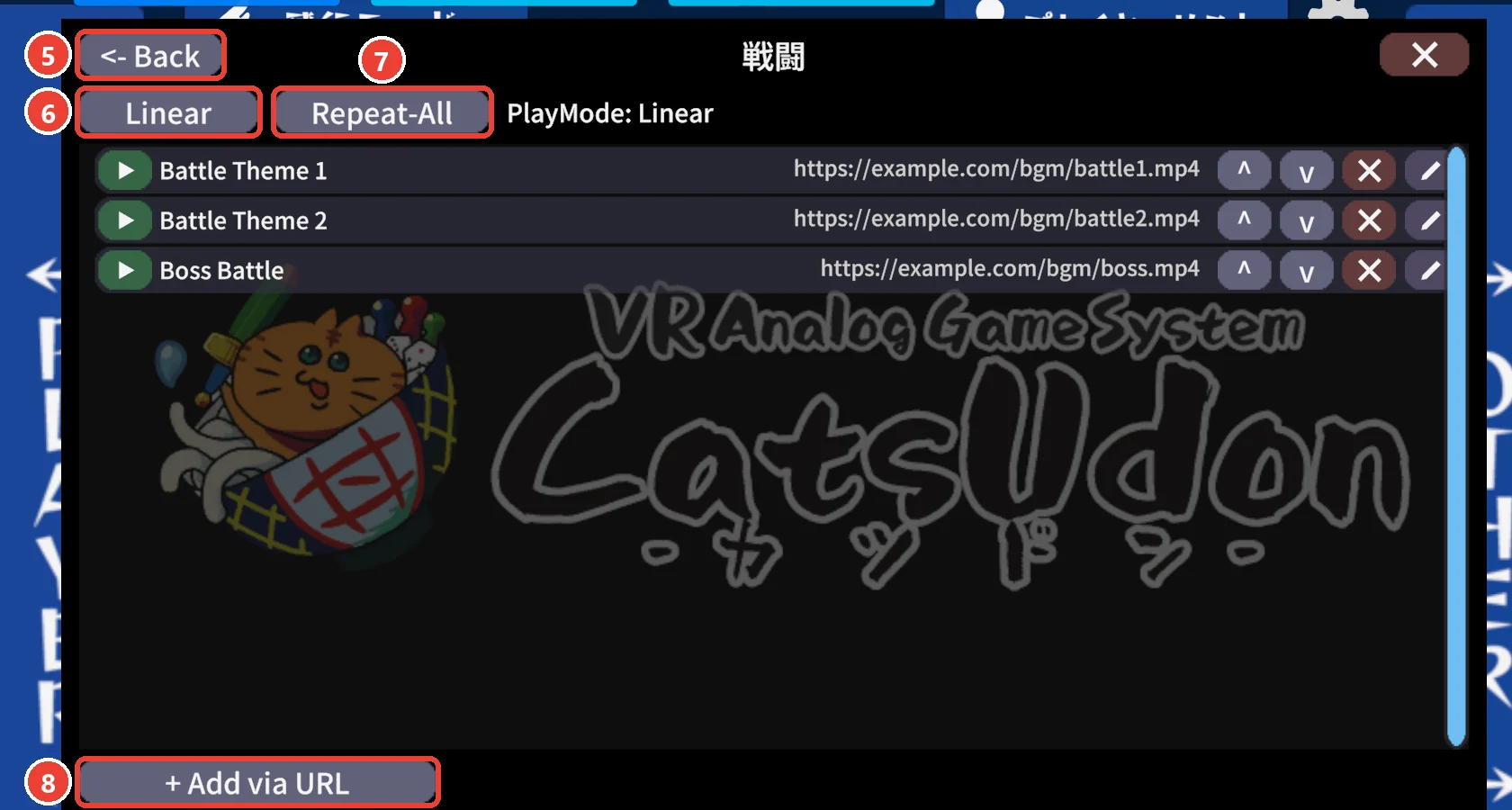The width and height of the screenshot is (1512, 810).
Task: Click the Battle Theme 1 title
Action: [243, 171]
